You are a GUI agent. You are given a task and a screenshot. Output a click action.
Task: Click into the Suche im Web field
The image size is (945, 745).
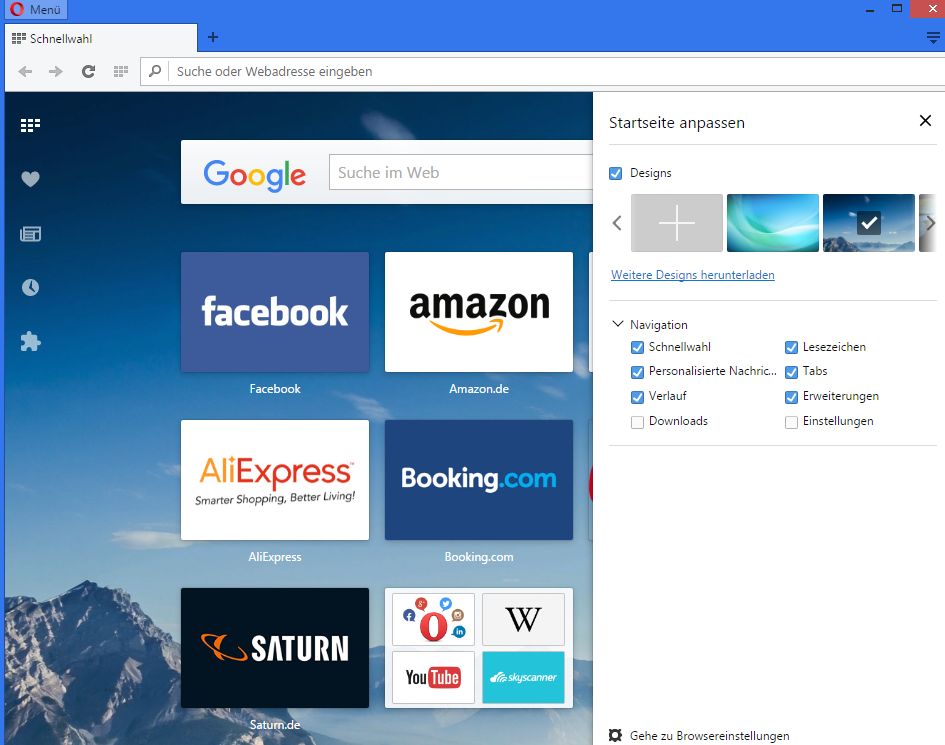pyautogui.click(x=461, y=172)
